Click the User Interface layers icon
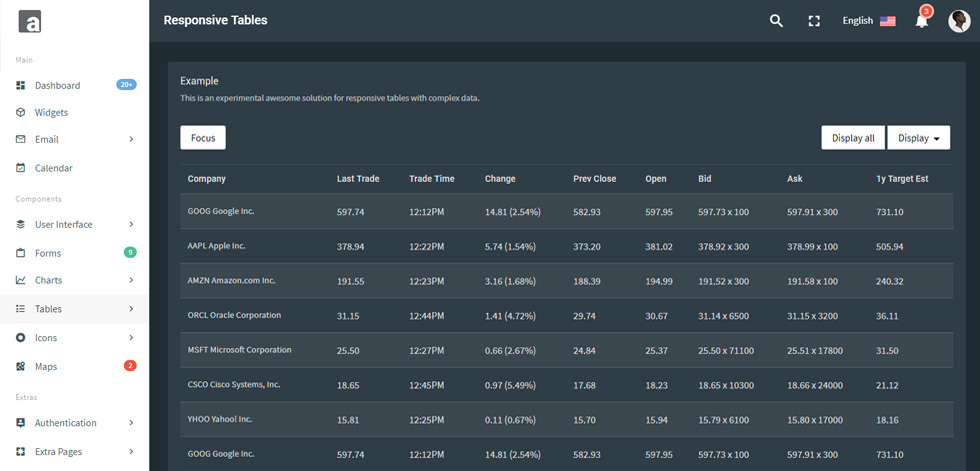The width and height of the screenshot is (980, 471). point(21,224)
